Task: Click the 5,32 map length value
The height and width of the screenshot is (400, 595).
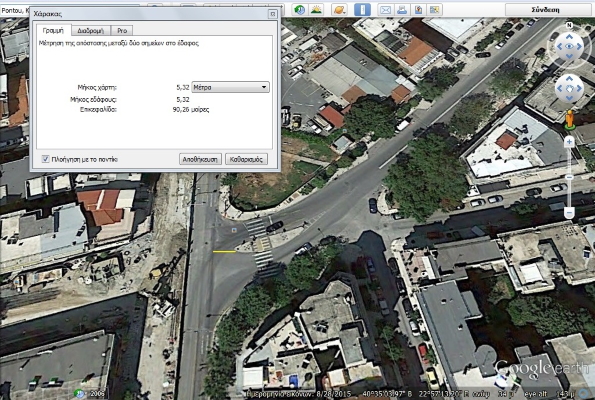Action: 183,87
